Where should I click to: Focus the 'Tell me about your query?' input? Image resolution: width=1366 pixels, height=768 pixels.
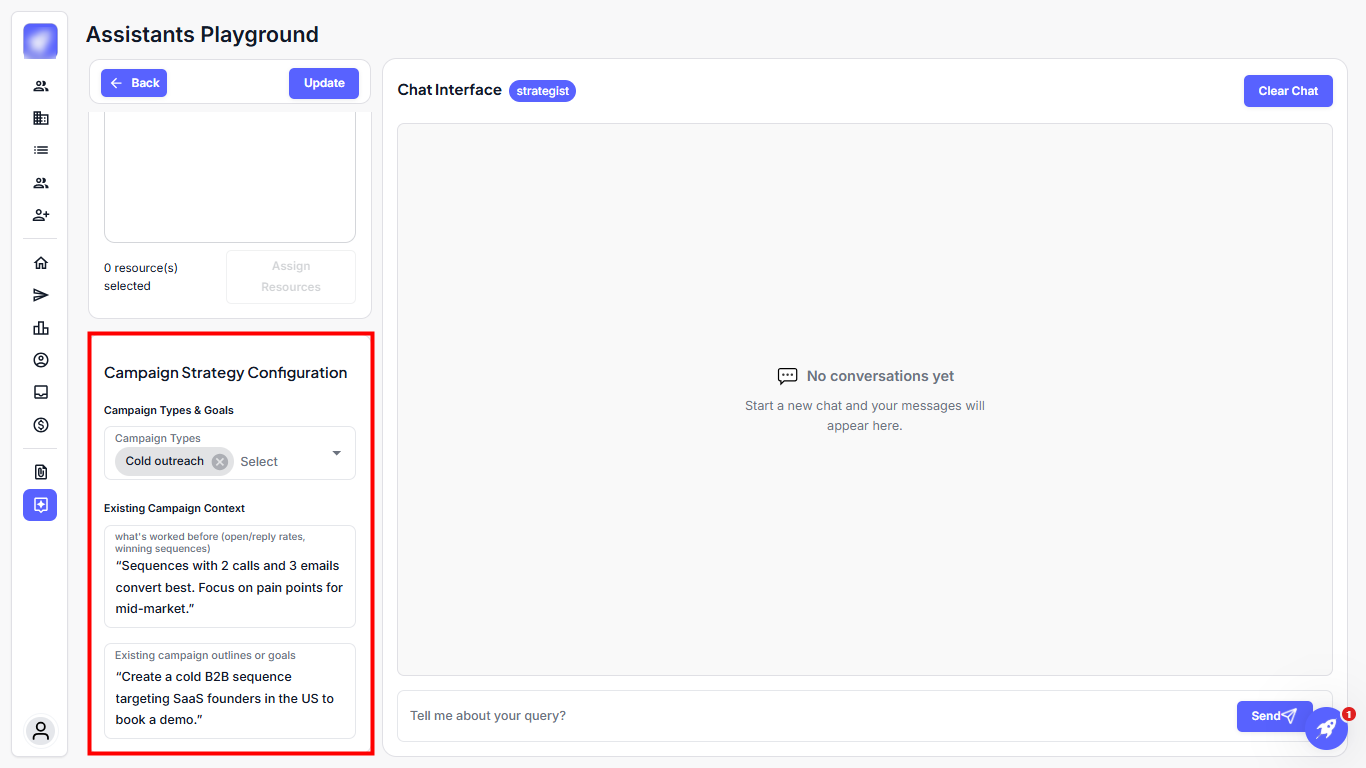tap(815, 716)
